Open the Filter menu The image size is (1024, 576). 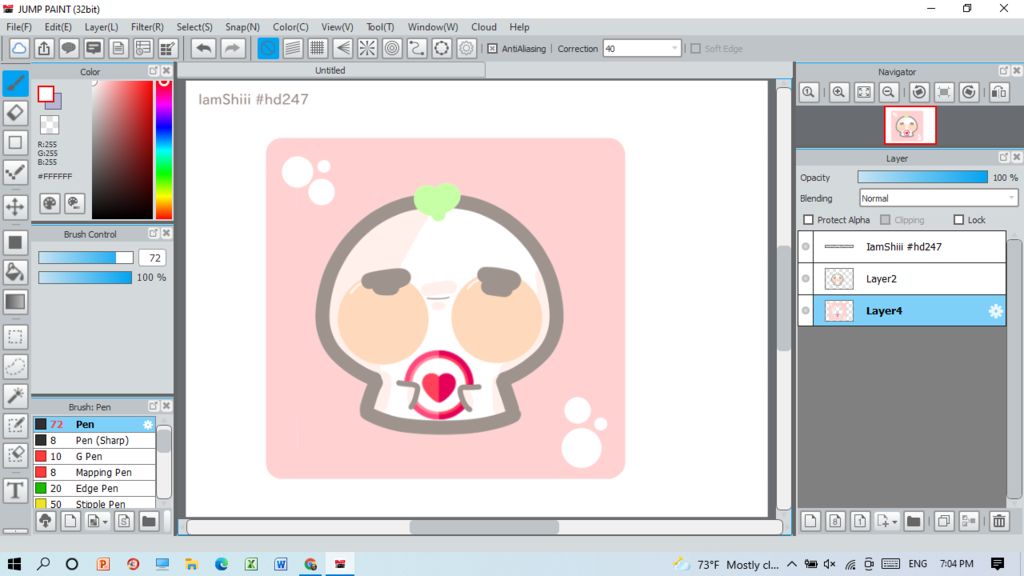(x=147, y=27)
